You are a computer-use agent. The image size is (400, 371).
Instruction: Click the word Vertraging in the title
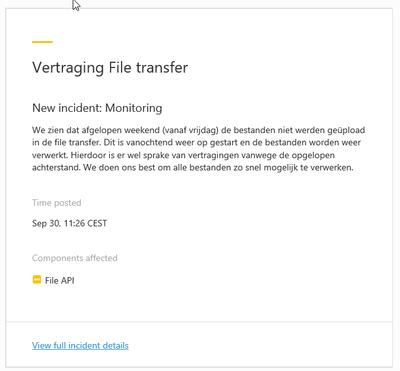[68, 68]
